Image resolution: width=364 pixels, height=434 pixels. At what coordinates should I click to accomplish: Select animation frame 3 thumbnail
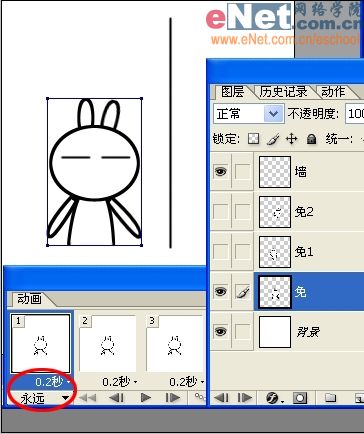click(175, 343)
